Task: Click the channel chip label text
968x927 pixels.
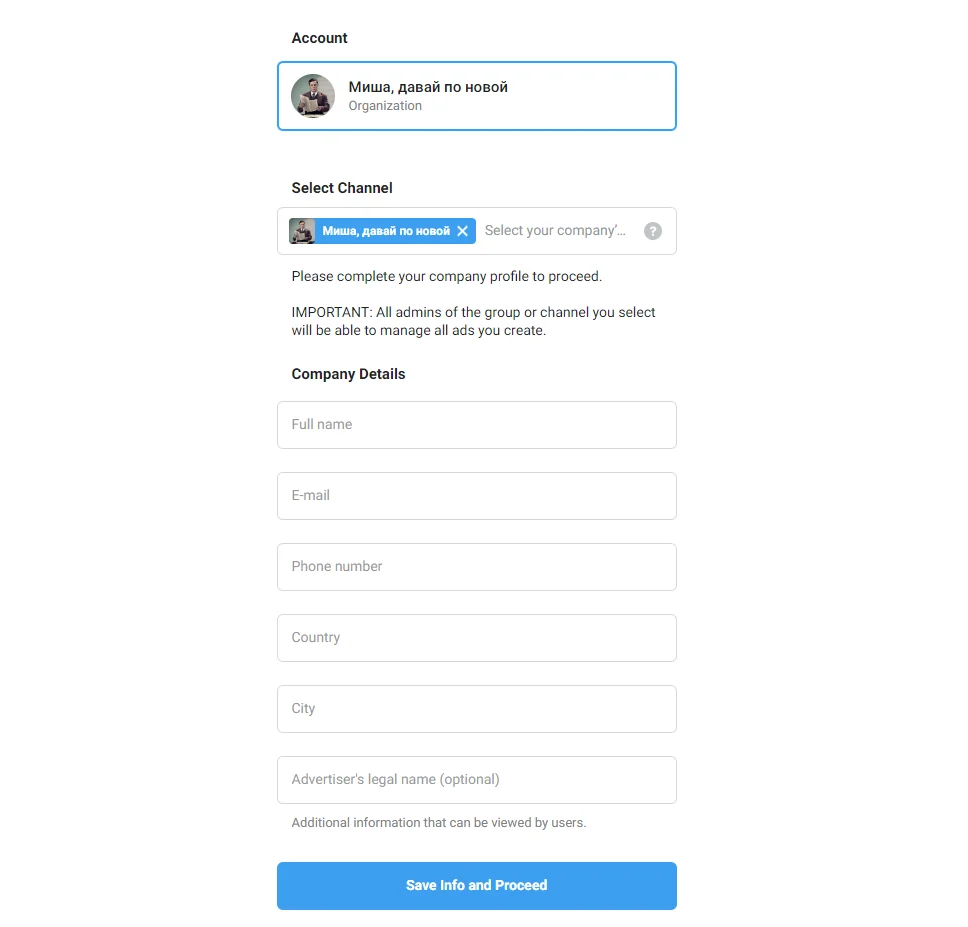Action: (386, 231)
